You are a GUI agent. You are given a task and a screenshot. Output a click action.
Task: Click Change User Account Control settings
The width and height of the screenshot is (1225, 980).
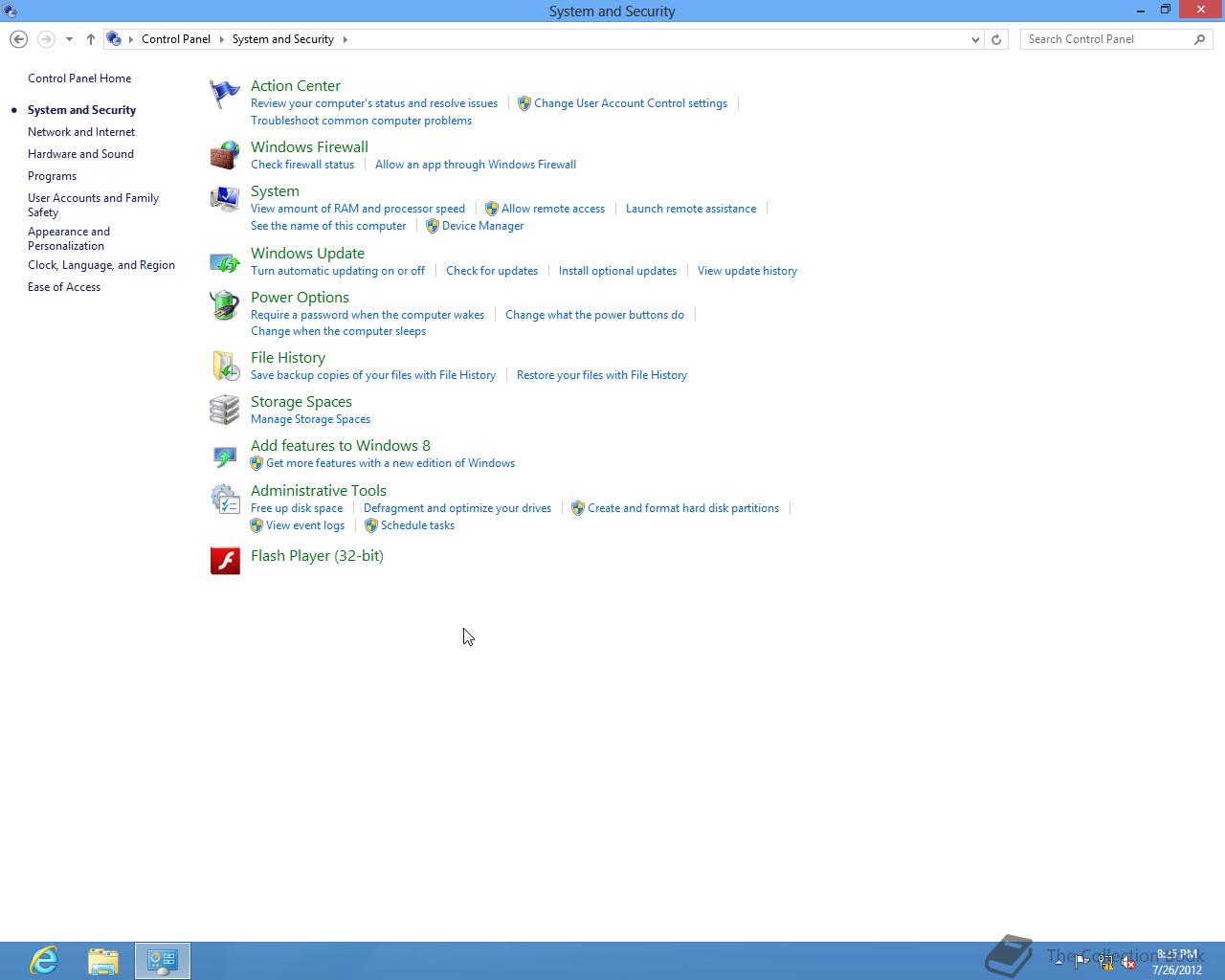coord(631,103)
